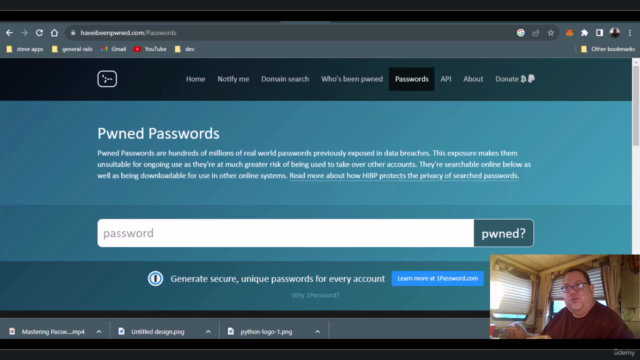
Task: Open the Notify me page
Action: coord(233,79)
